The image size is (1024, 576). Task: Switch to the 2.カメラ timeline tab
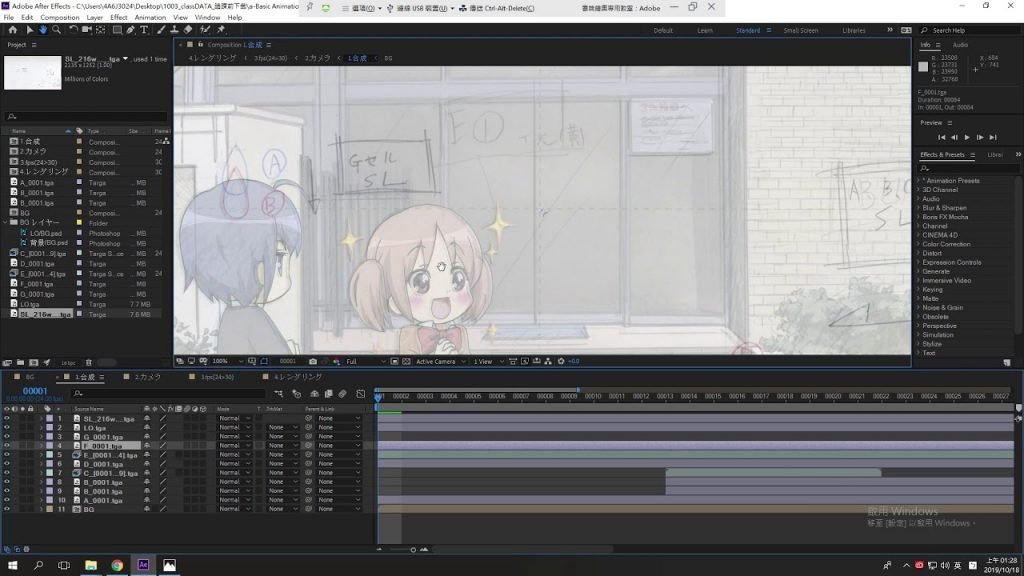coord(148,377)
